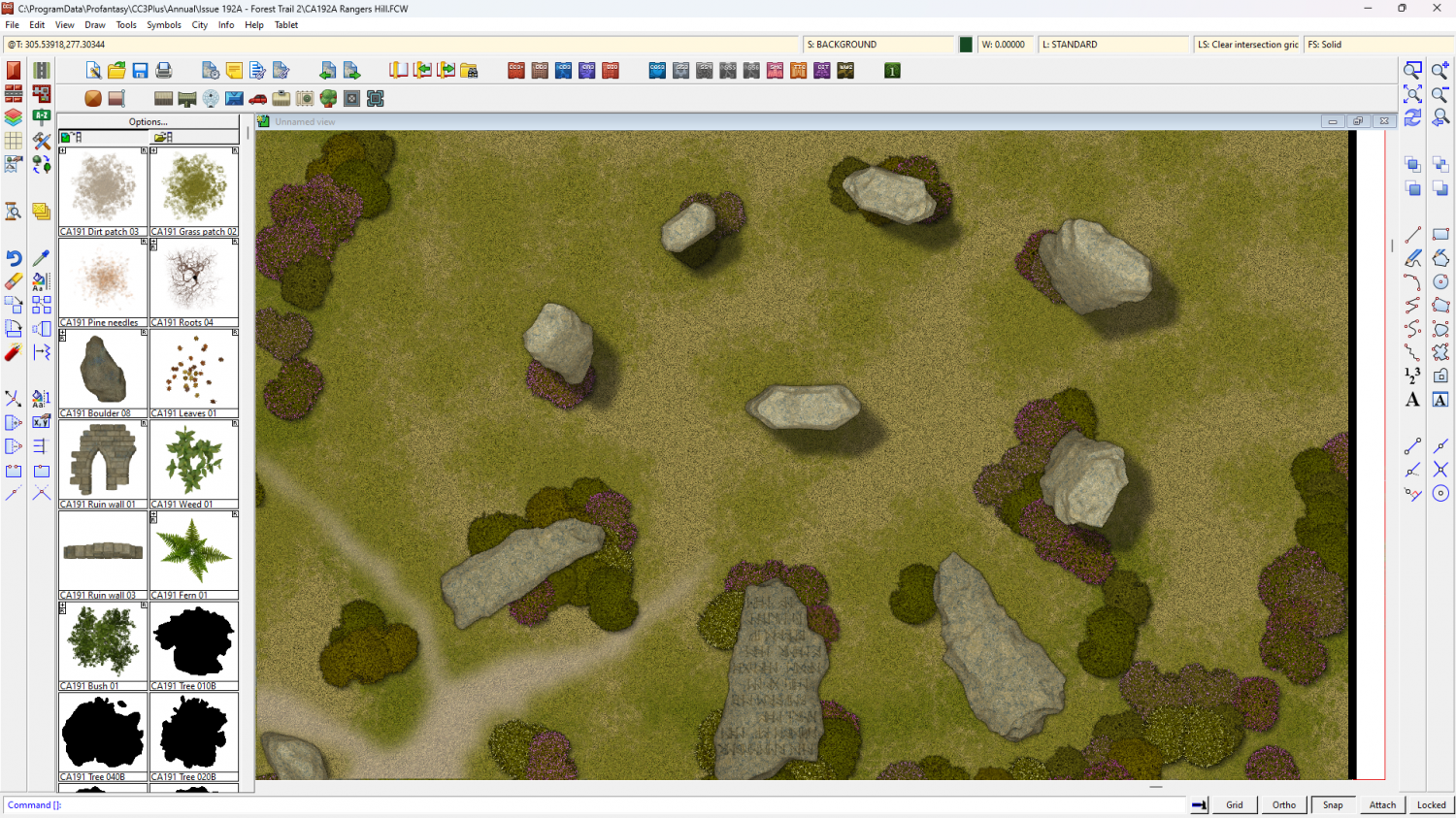Select the Arc drawing tool
This screenshot has height=818, width=1456.
click(1413, 281)
